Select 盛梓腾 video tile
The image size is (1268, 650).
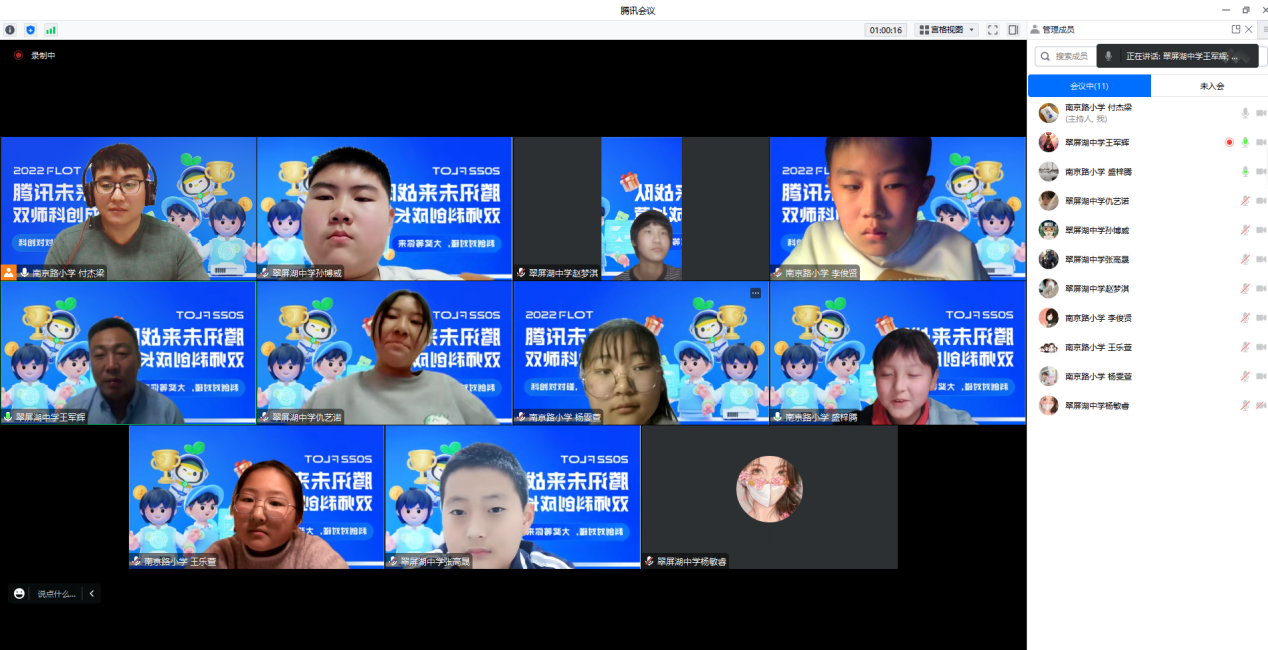897,353
